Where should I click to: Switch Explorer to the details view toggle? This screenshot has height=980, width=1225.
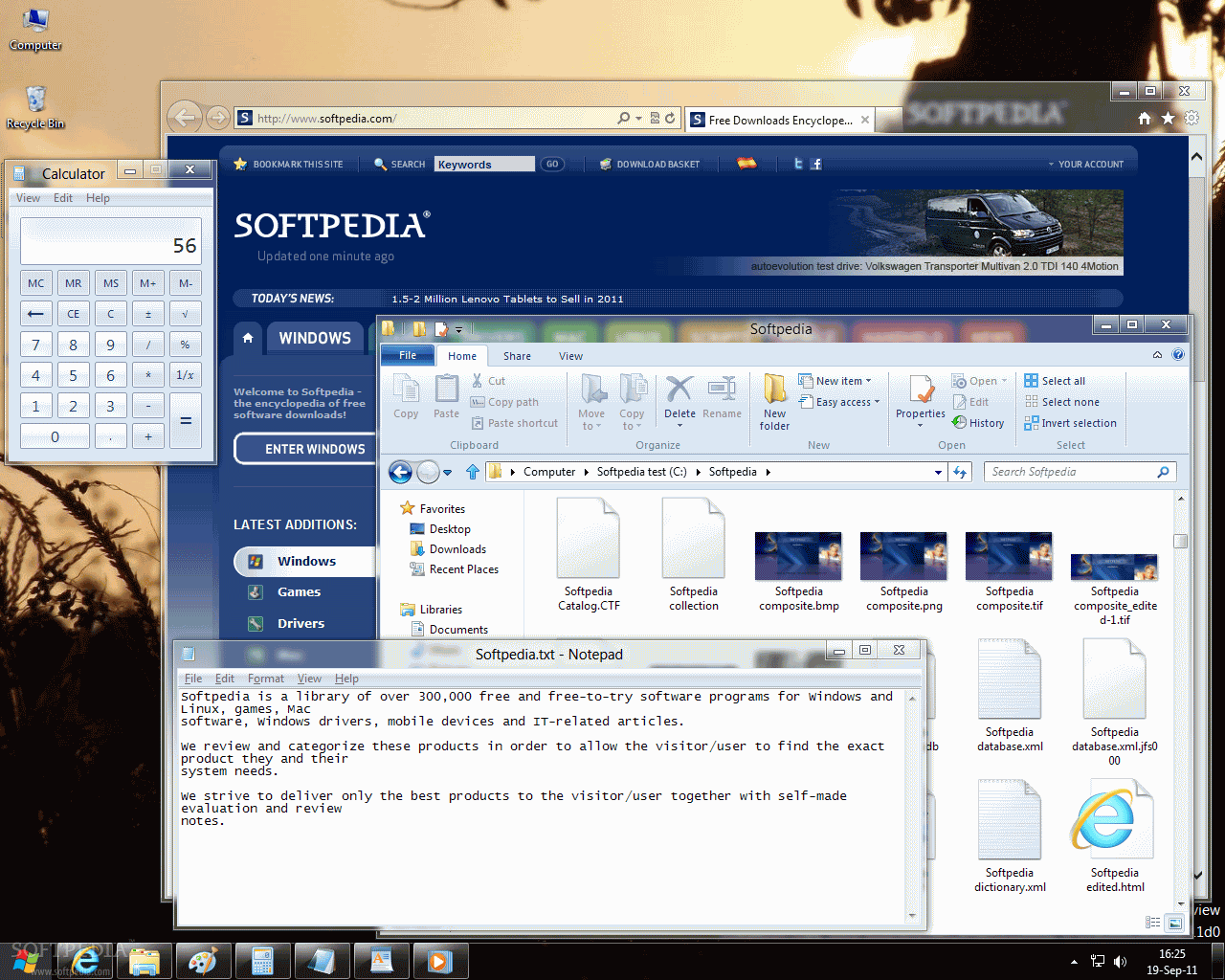click(1153, 923)
